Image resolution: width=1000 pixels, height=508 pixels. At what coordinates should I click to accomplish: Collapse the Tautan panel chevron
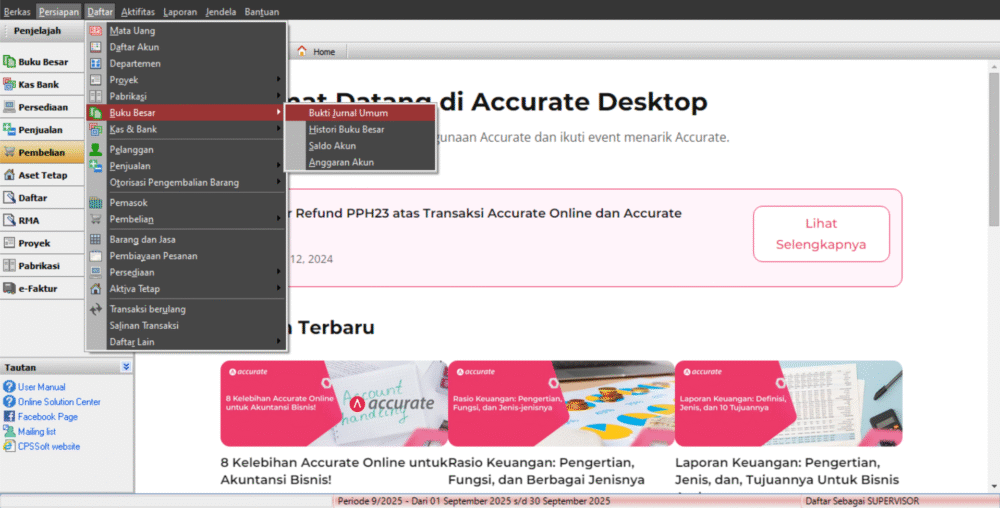126,367
